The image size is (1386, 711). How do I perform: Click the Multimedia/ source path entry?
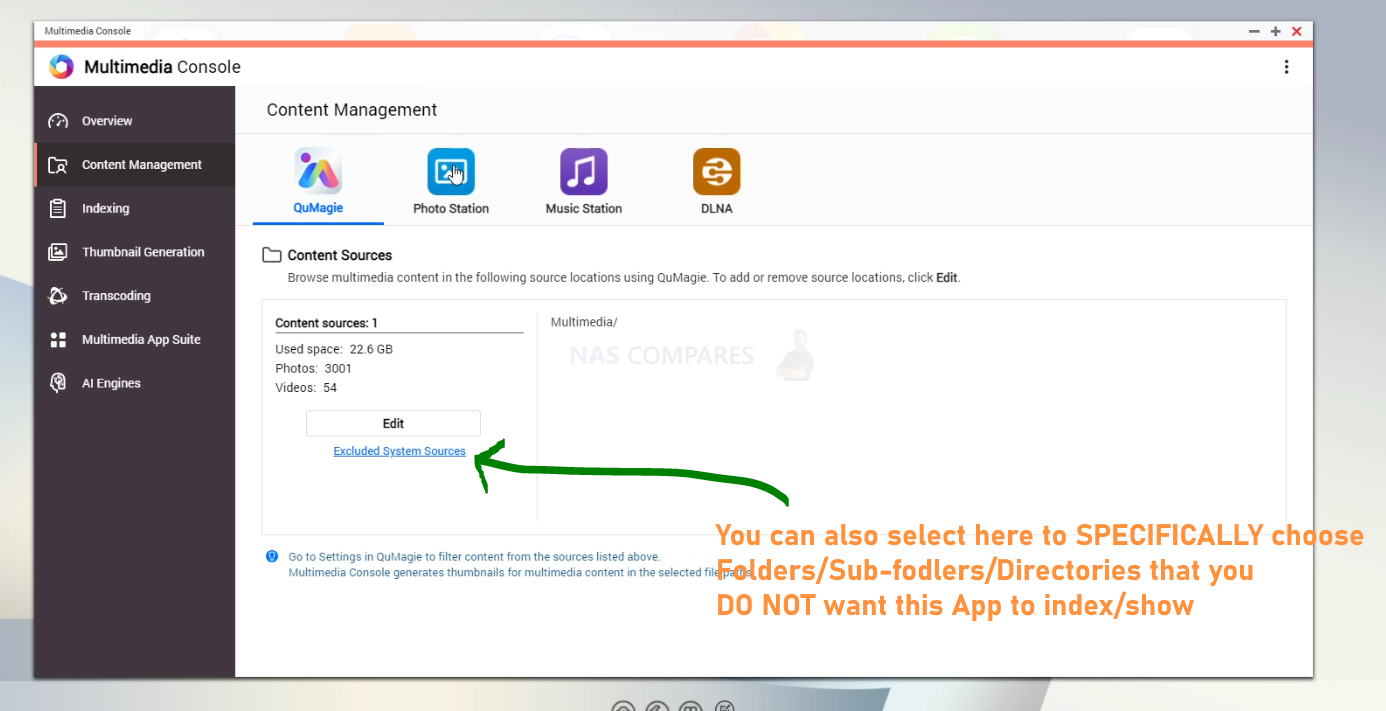[x=584, y=322]
